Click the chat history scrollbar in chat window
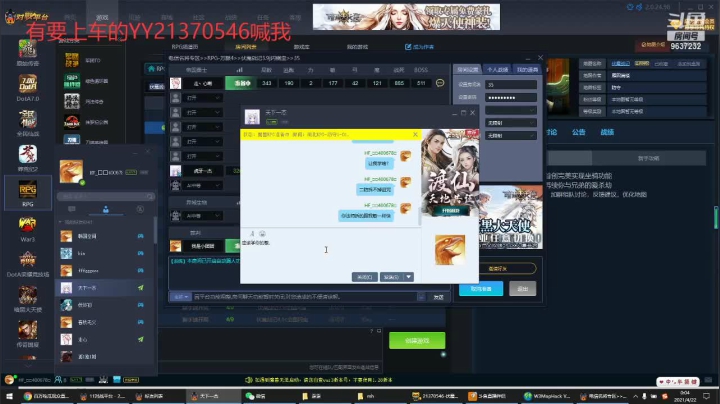Viewport: 720px width, 404px height. (x=420, y=216)
